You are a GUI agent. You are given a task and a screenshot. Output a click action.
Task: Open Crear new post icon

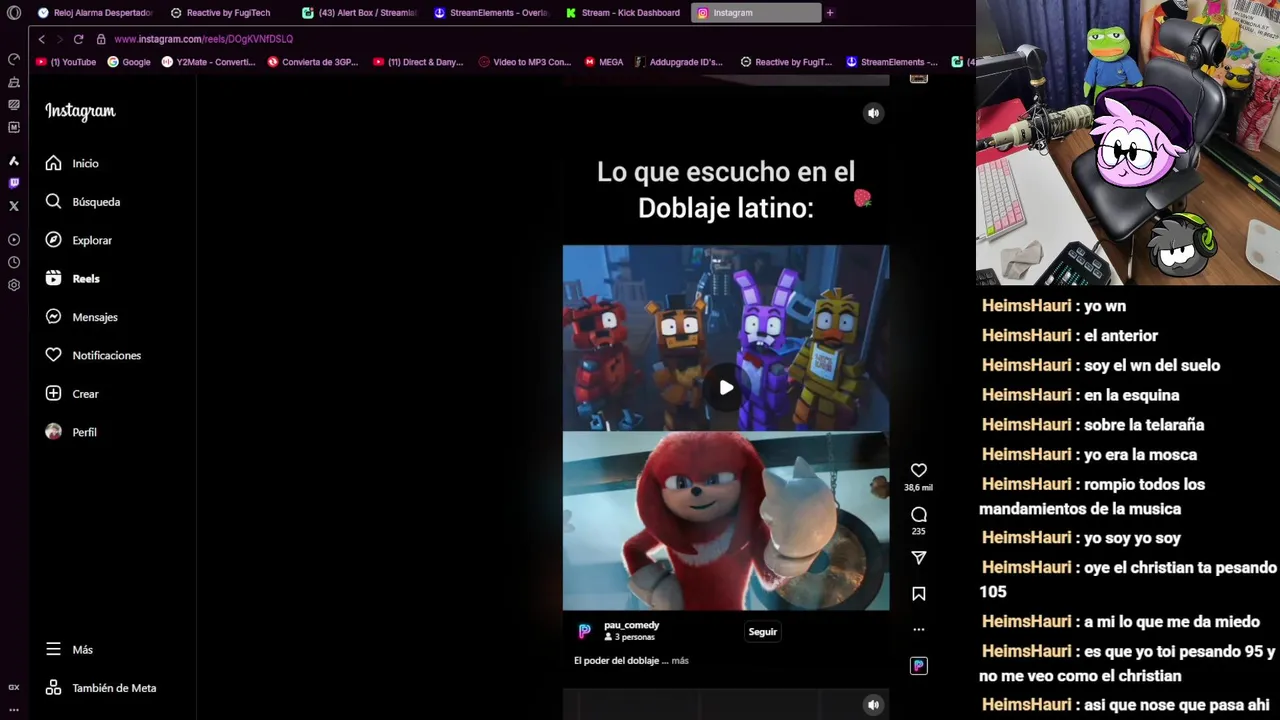click(53, 394)
